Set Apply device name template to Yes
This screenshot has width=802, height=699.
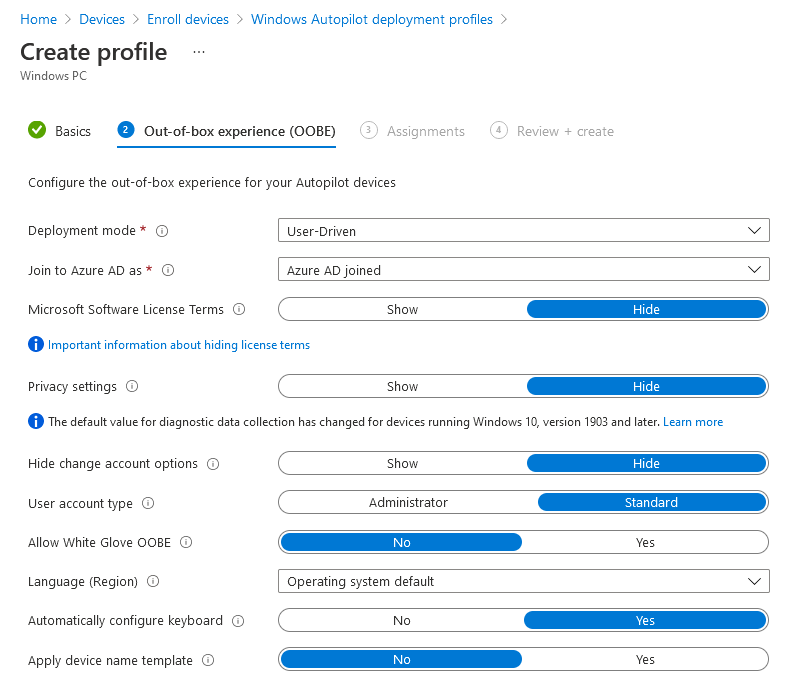pos(645,660)
